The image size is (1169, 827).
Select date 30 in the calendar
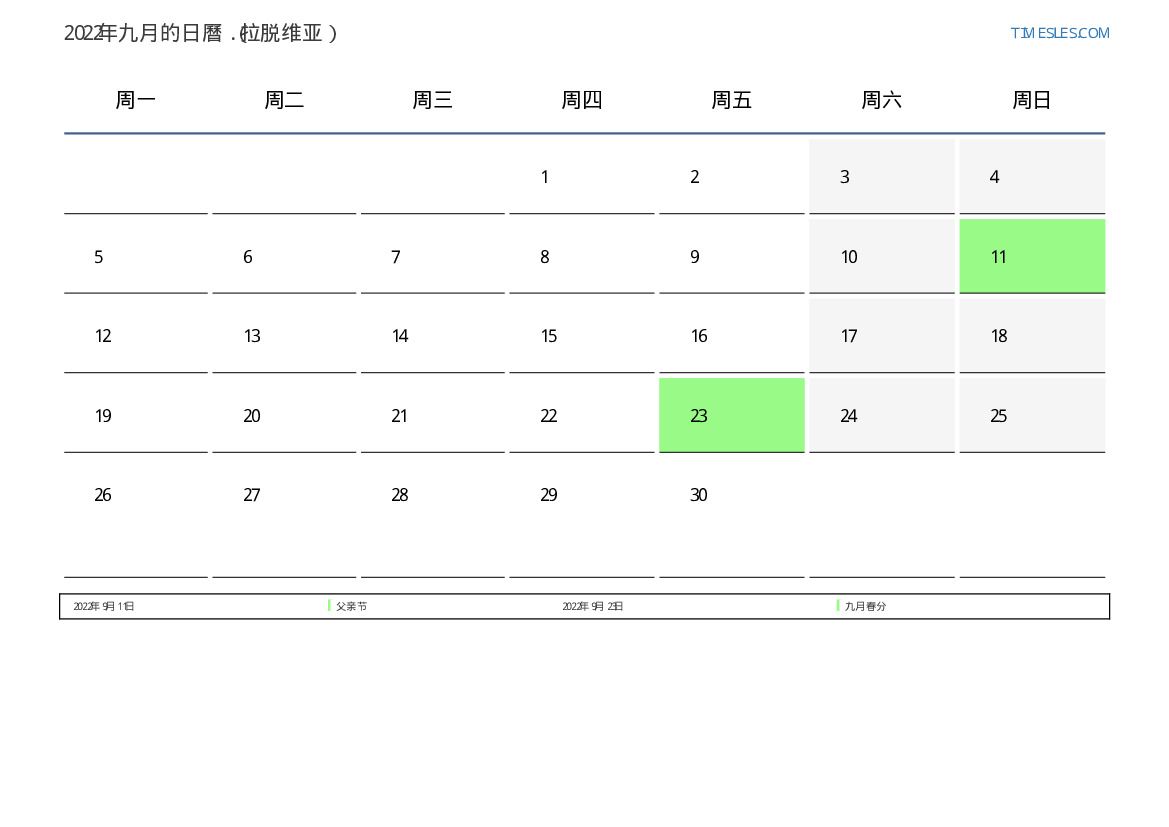(699, 495)
